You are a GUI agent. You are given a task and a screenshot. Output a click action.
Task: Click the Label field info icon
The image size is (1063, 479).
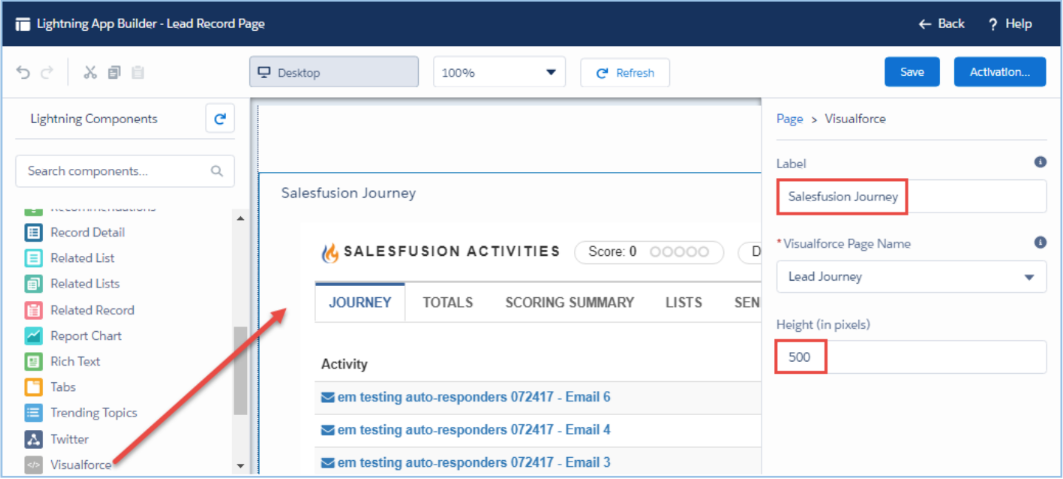click(x=1040, y=162)
